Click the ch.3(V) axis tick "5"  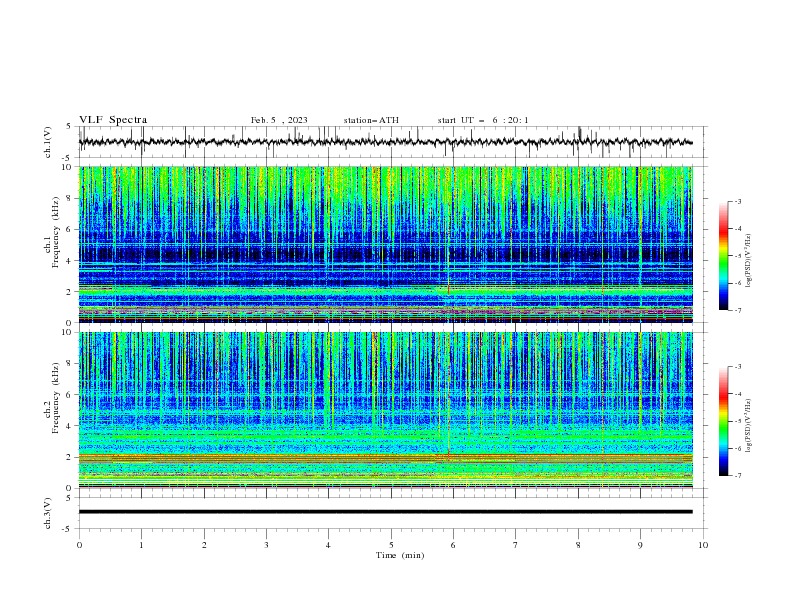point(69,498)
